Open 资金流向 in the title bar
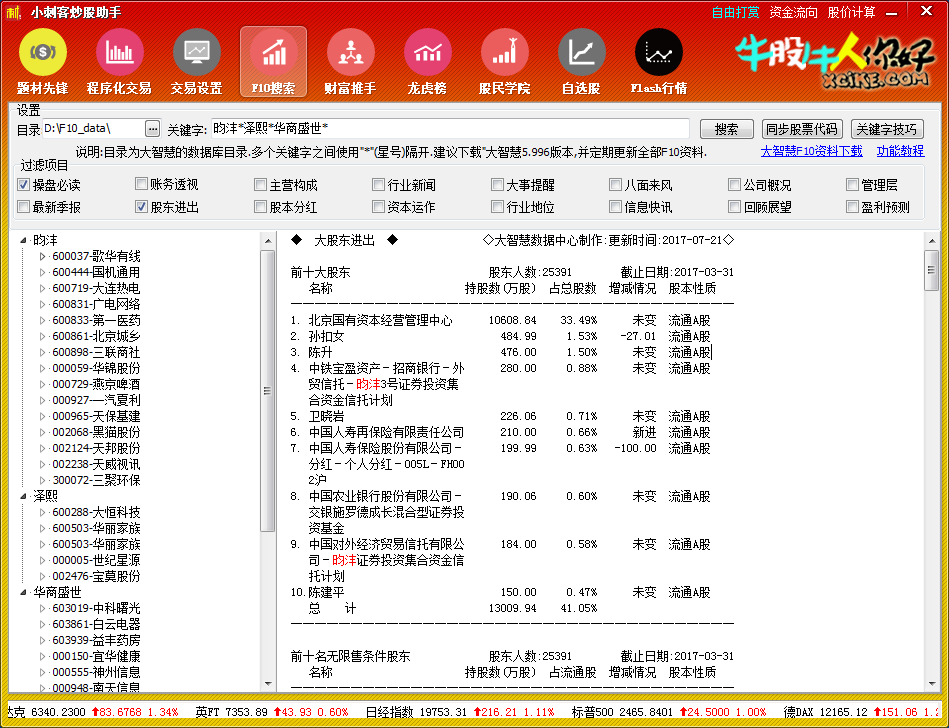 click(x=793, y=12)
